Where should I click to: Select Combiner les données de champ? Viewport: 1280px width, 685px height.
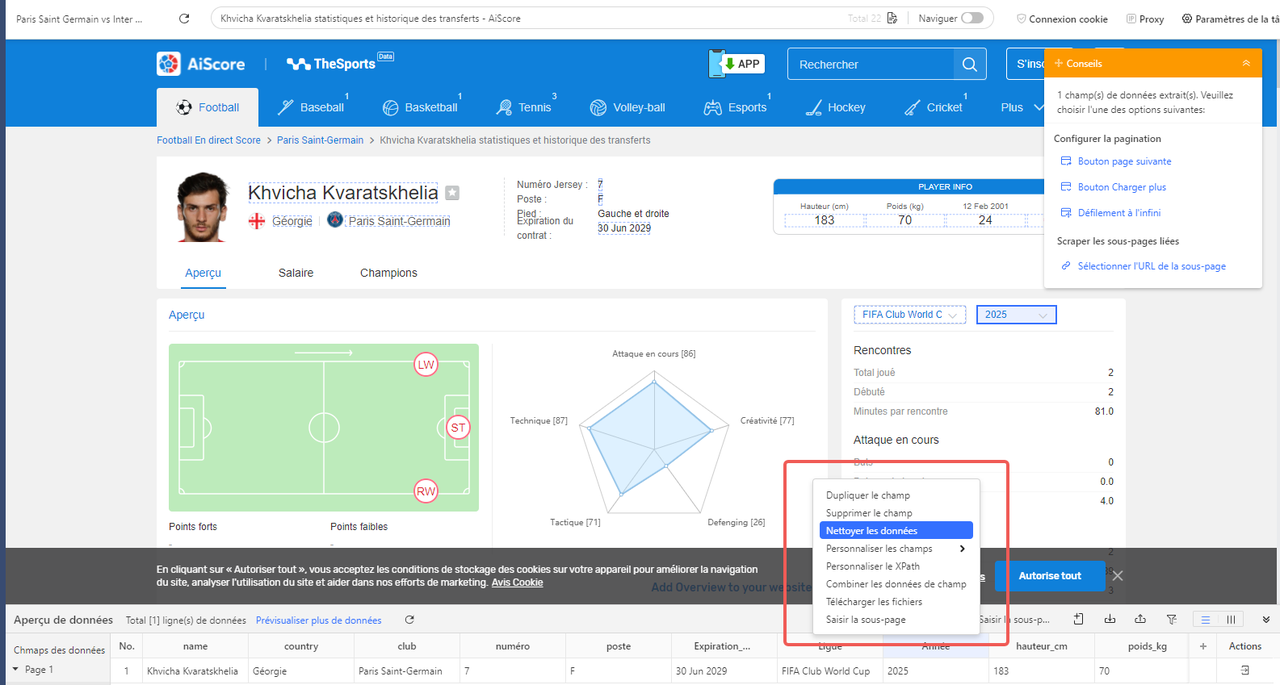pos(896,584)
